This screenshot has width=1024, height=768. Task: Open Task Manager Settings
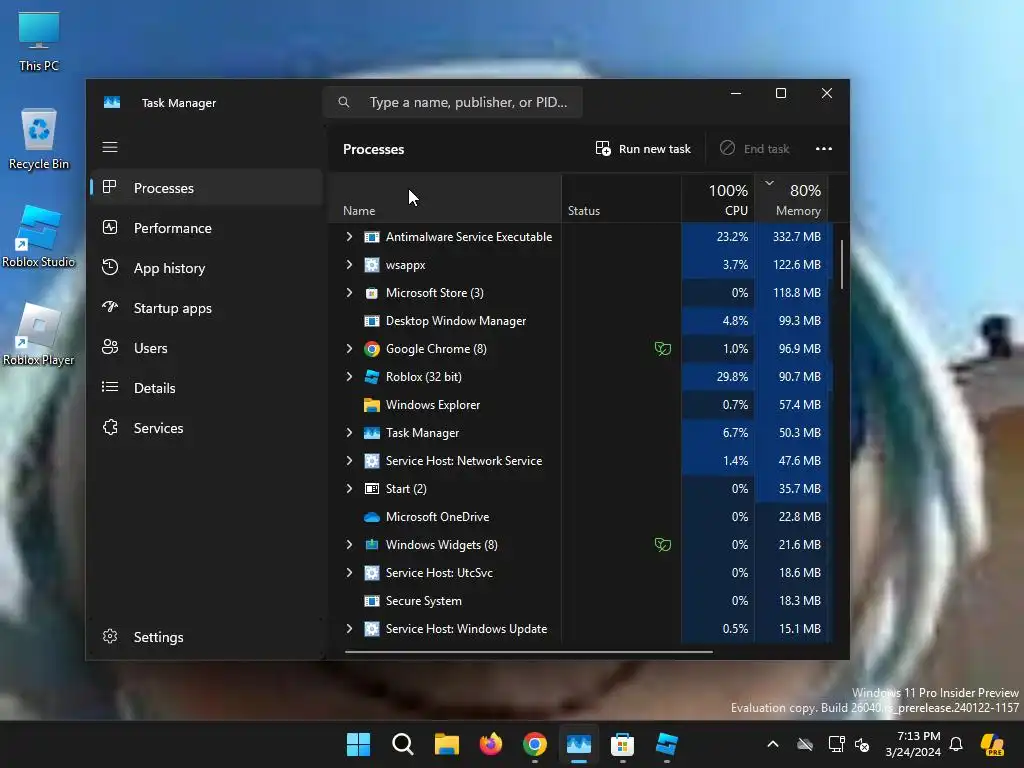(206, 637)
